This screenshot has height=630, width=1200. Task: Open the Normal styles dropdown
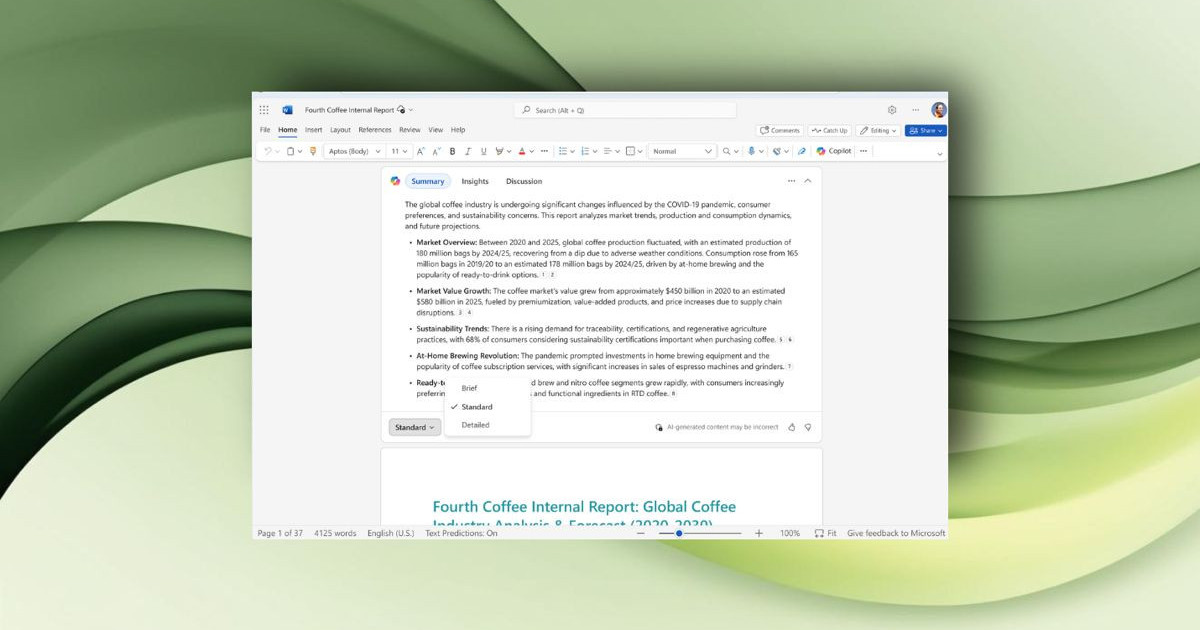pyautogui.click(x=682, y=151)
